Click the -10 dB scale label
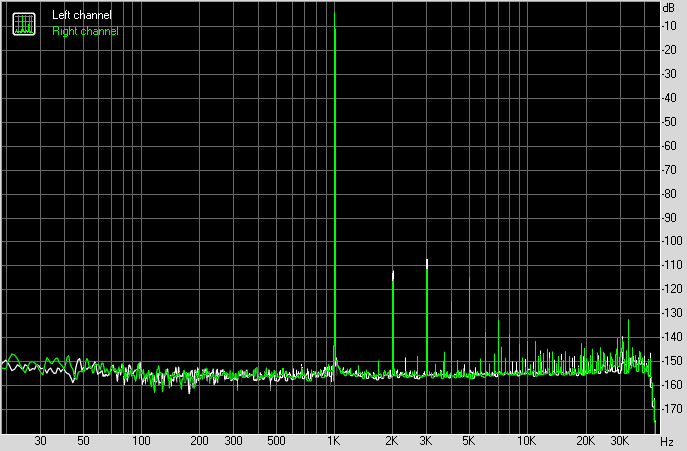 669,26
